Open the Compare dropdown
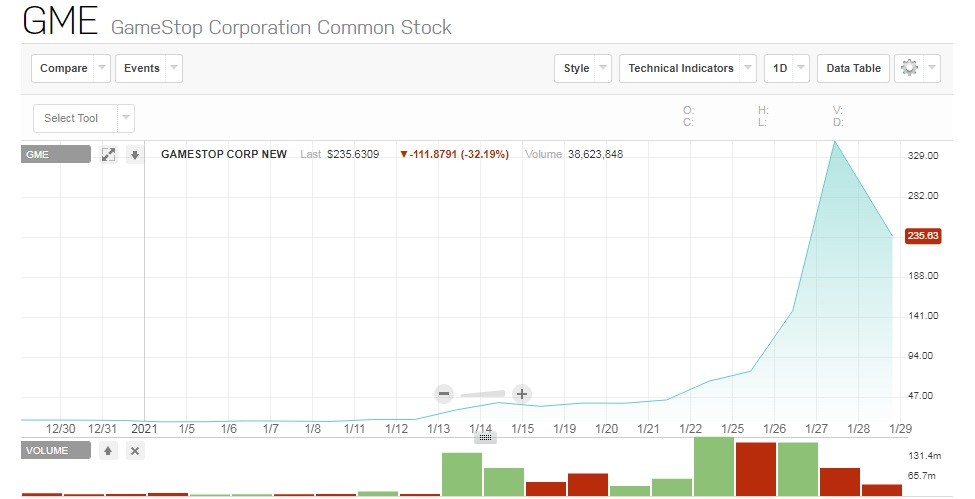This screenshot has width=975, height=499. [72, 68]
